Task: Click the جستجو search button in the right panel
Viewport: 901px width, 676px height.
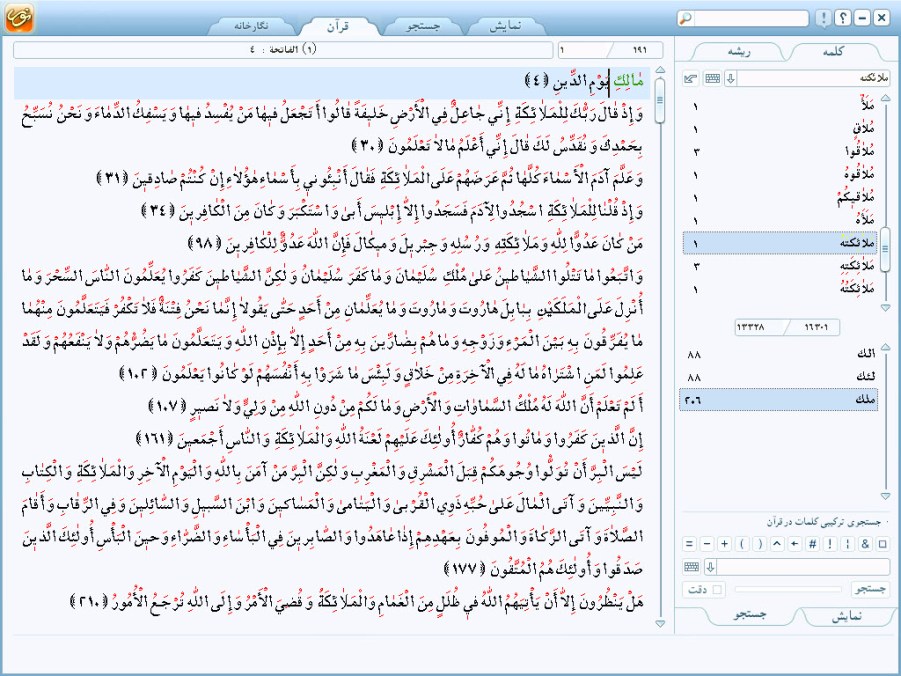Action: pos(871,589)
